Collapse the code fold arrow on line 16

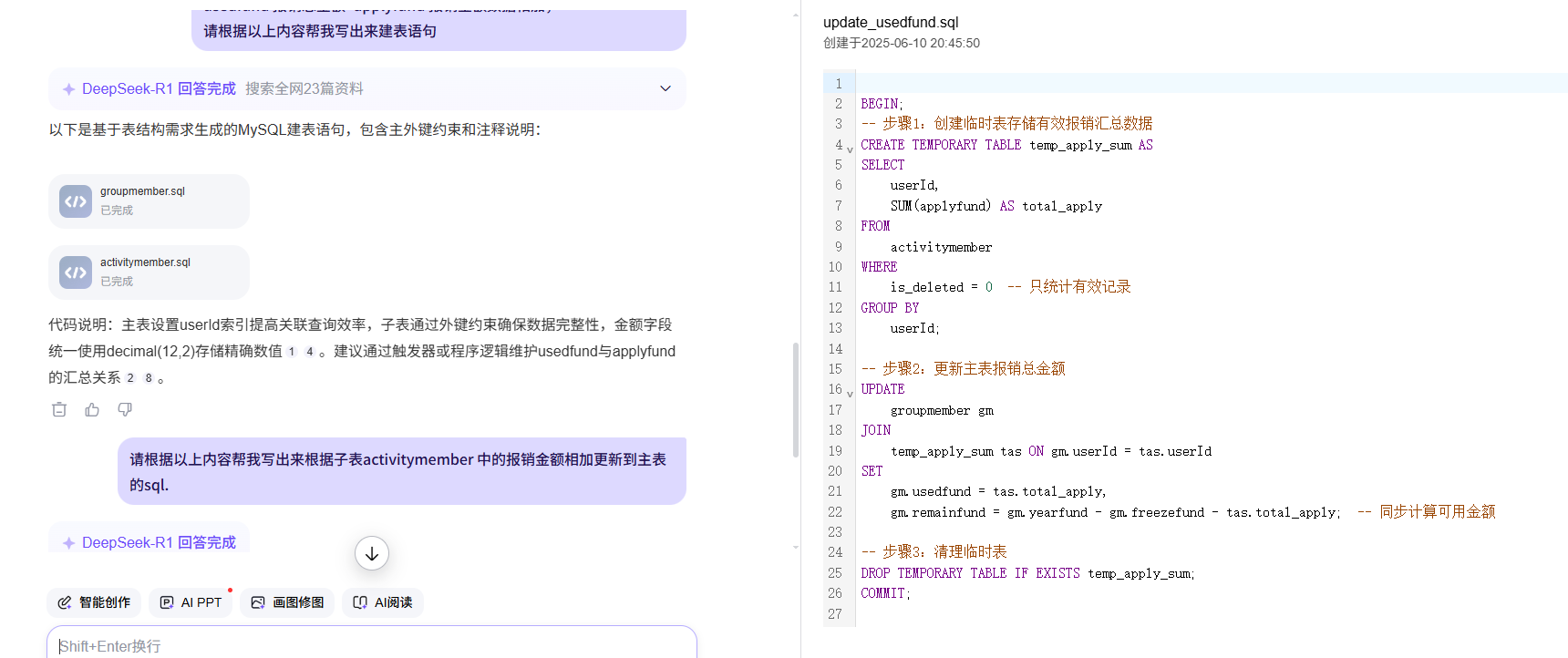(x=850, y=394)
